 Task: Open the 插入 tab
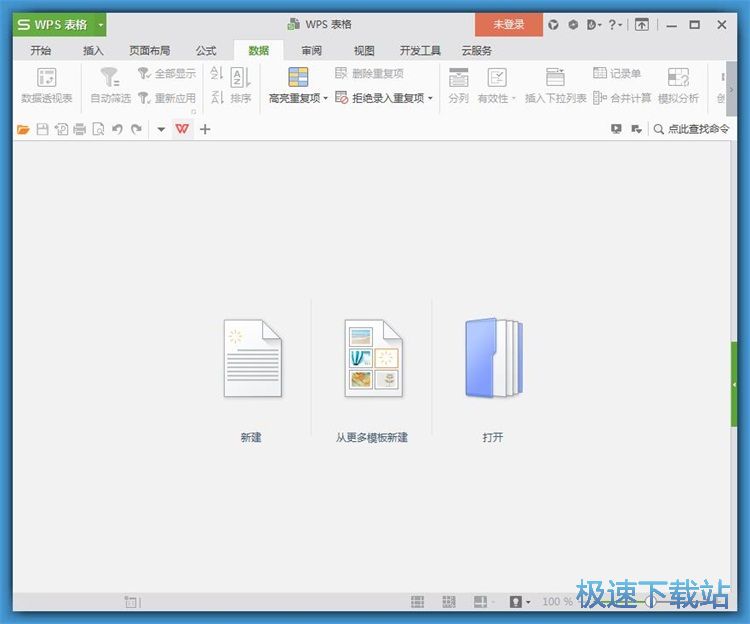[x=93, y=50]
